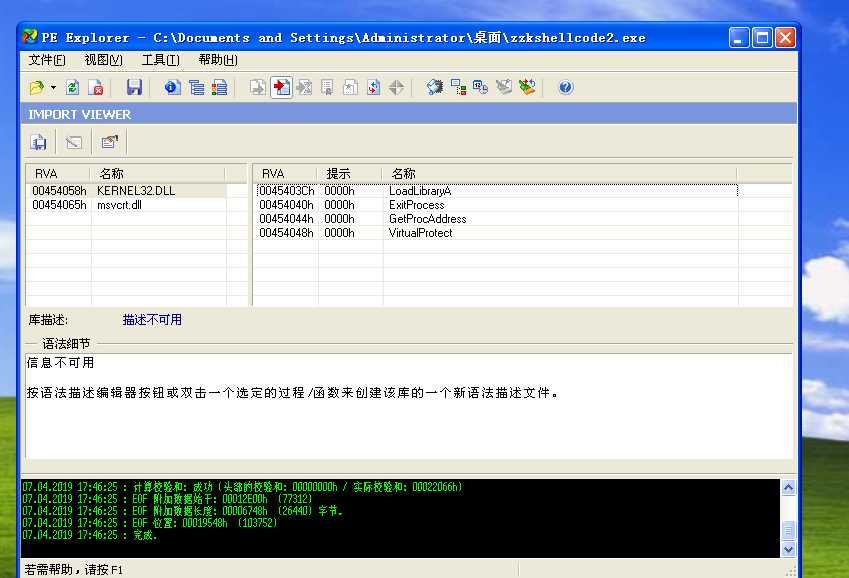Image resolution: width=849 pixels, height=578 pixels.
Task: Open a file with the folder icon
Action: pyautogui.click(x=37, y=87)
